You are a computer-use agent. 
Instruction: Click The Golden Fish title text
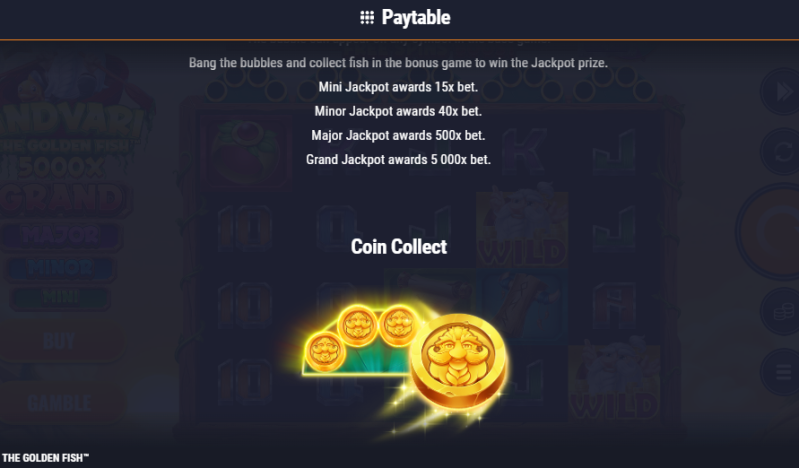(46, 458)
